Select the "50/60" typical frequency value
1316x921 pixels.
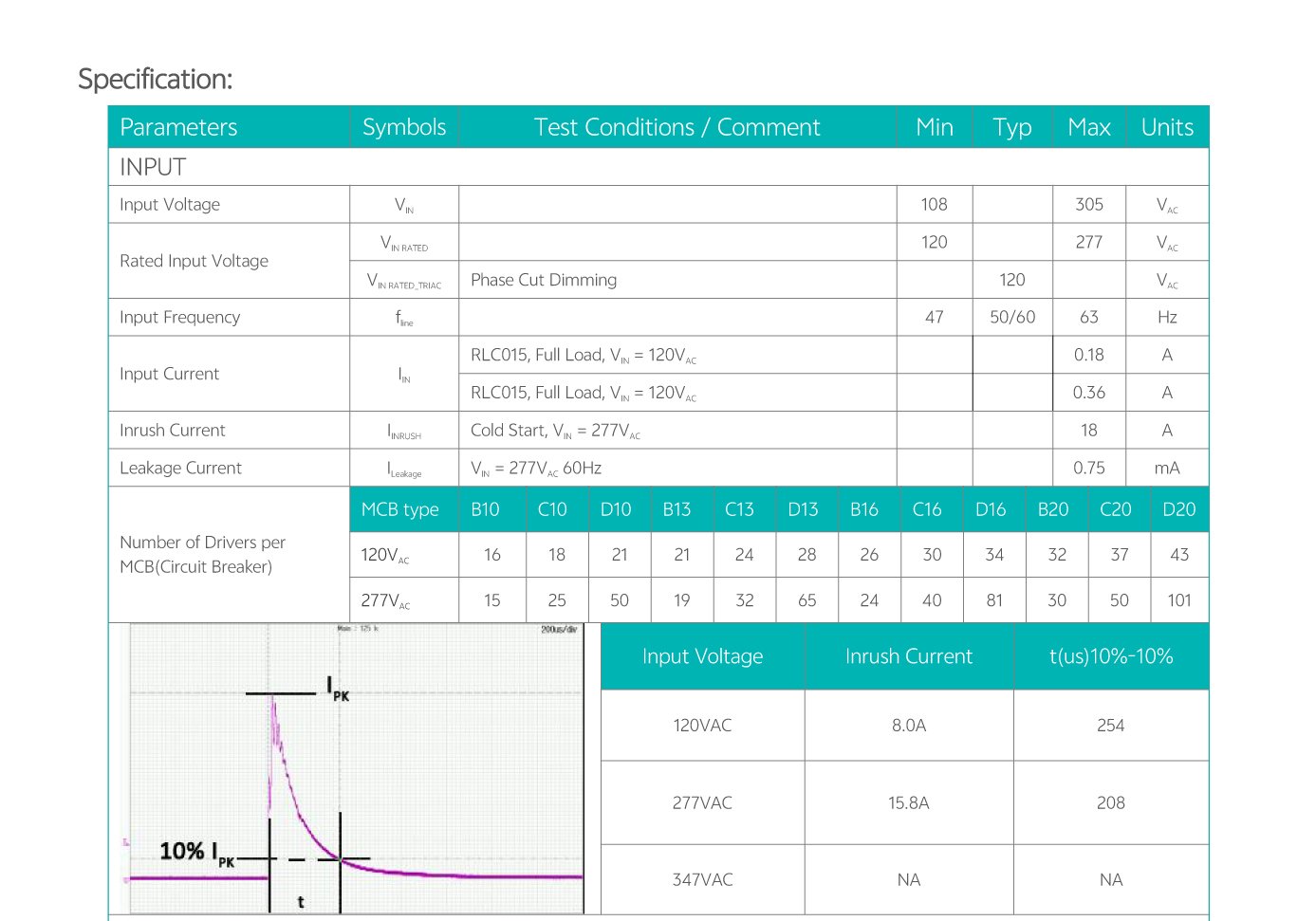pyautogui.click(x=1012, y=317)
